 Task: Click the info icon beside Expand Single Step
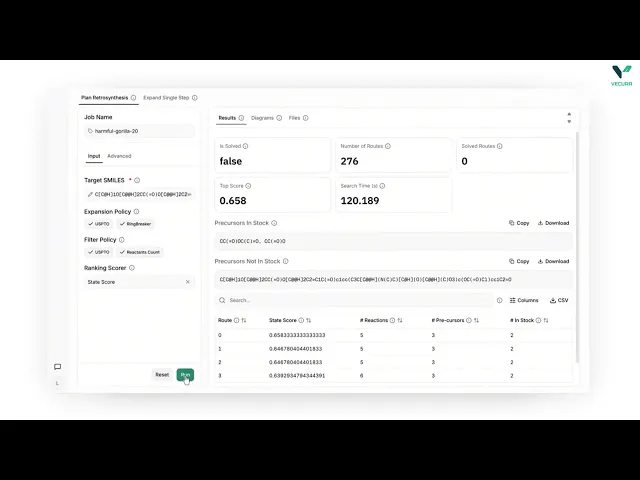(x=195, y=98)
